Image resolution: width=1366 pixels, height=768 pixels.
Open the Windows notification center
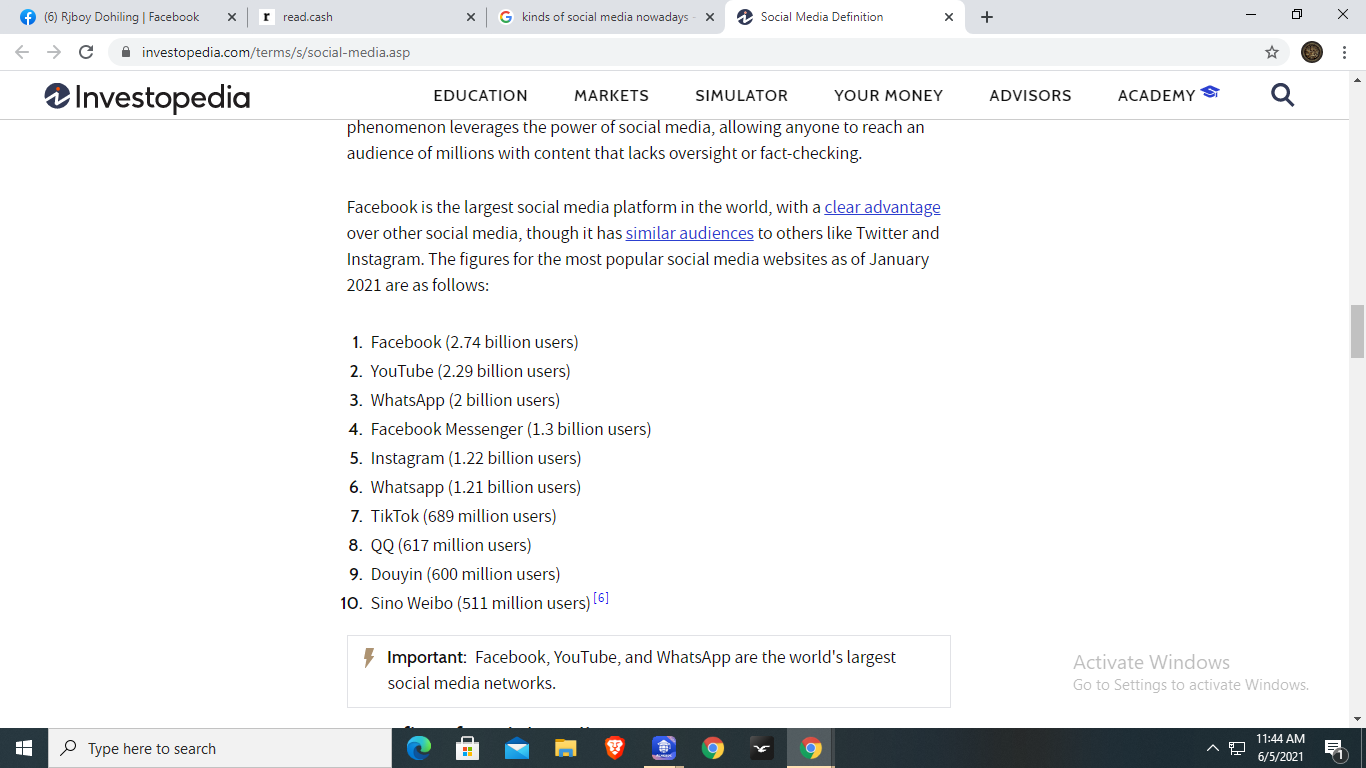click(x=1334, y=748)
